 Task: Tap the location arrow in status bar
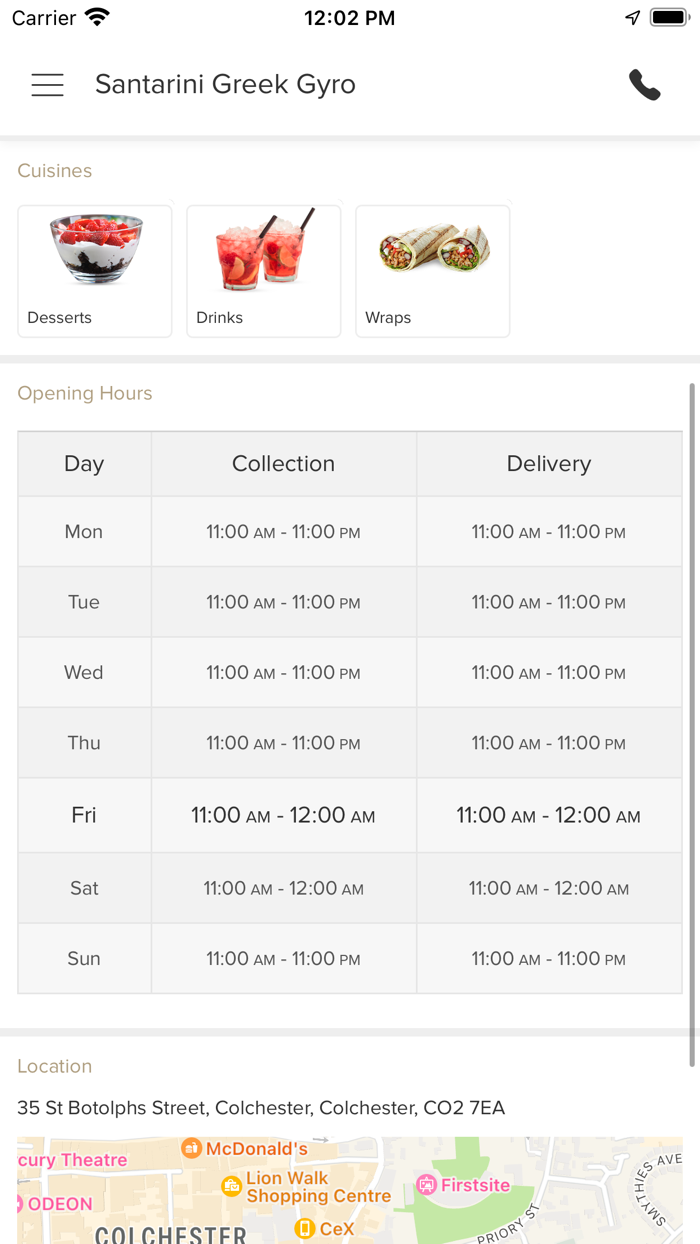pyautogui.click(x=632, y=18)
